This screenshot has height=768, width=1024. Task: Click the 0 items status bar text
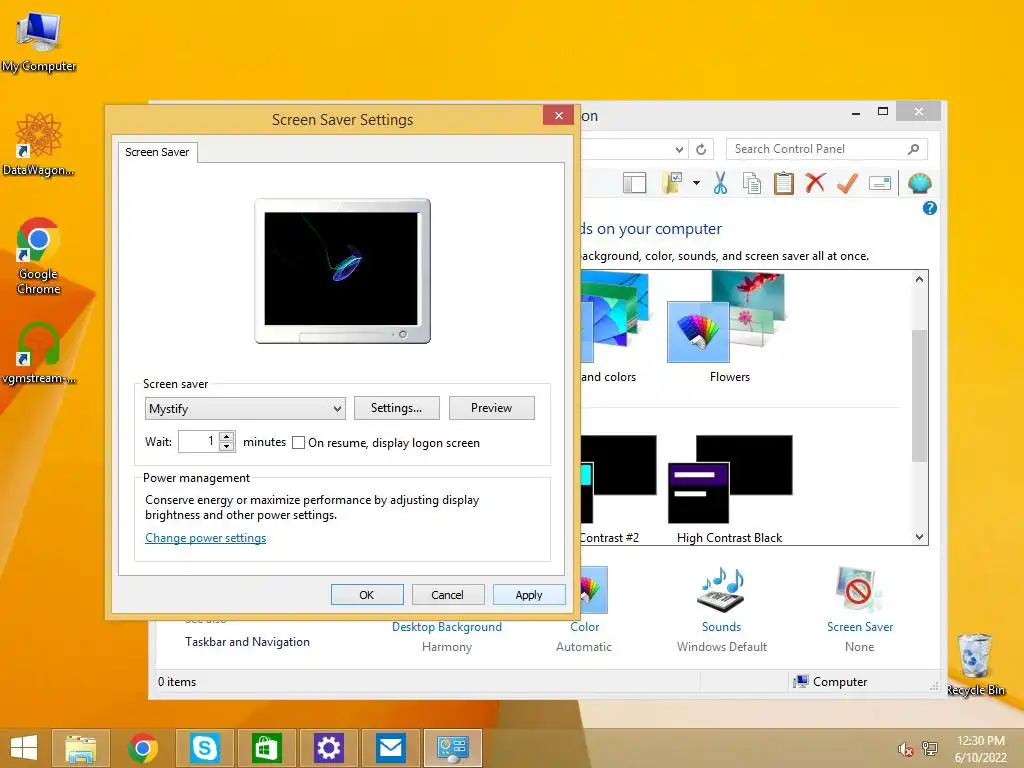click(x=176, y=682)
